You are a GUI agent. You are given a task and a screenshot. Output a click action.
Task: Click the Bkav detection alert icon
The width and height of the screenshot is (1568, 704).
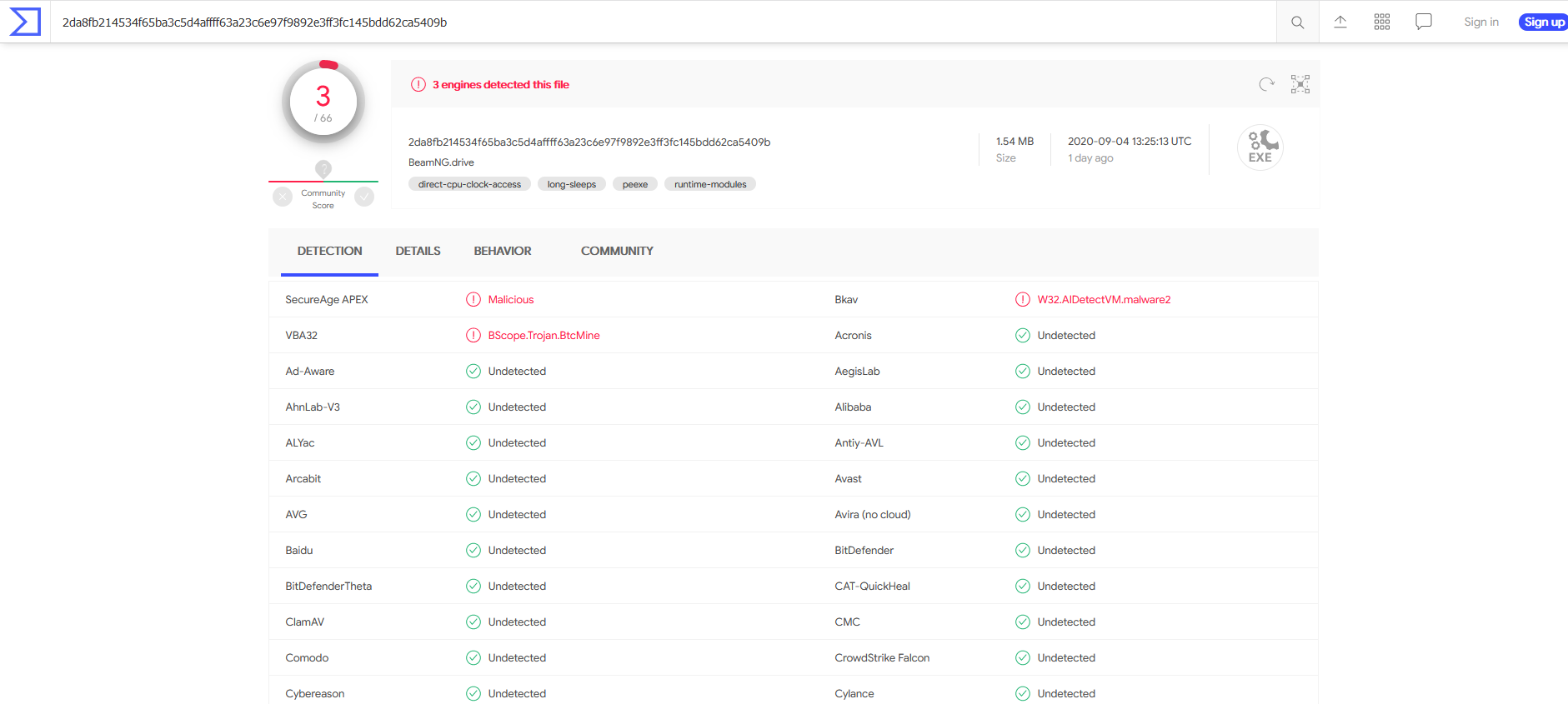1023,299
